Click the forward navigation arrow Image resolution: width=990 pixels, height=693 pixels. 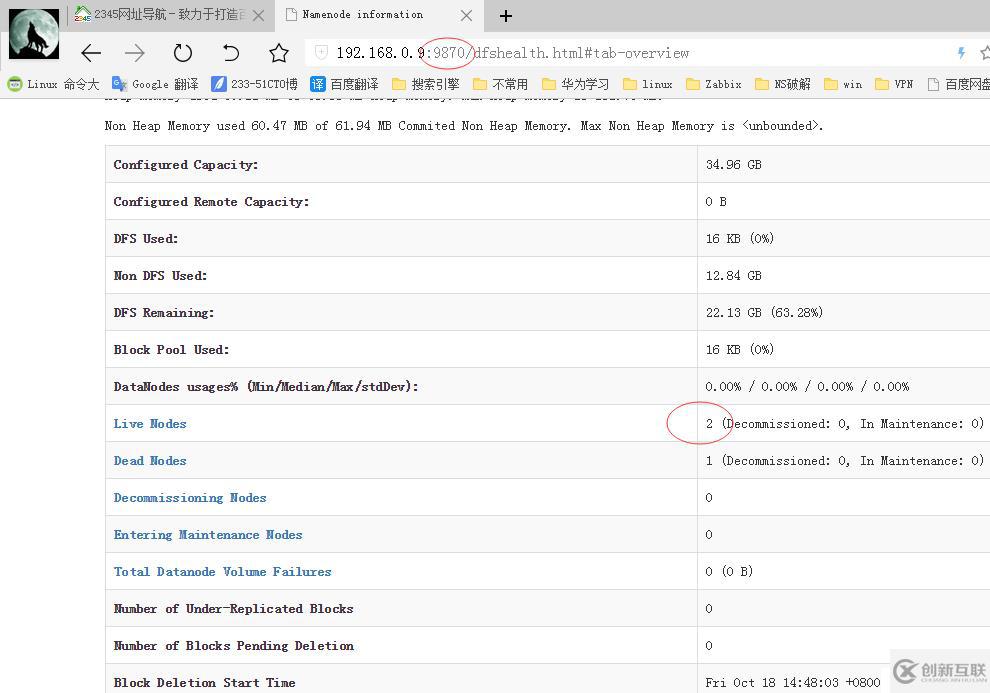(135, 53)
